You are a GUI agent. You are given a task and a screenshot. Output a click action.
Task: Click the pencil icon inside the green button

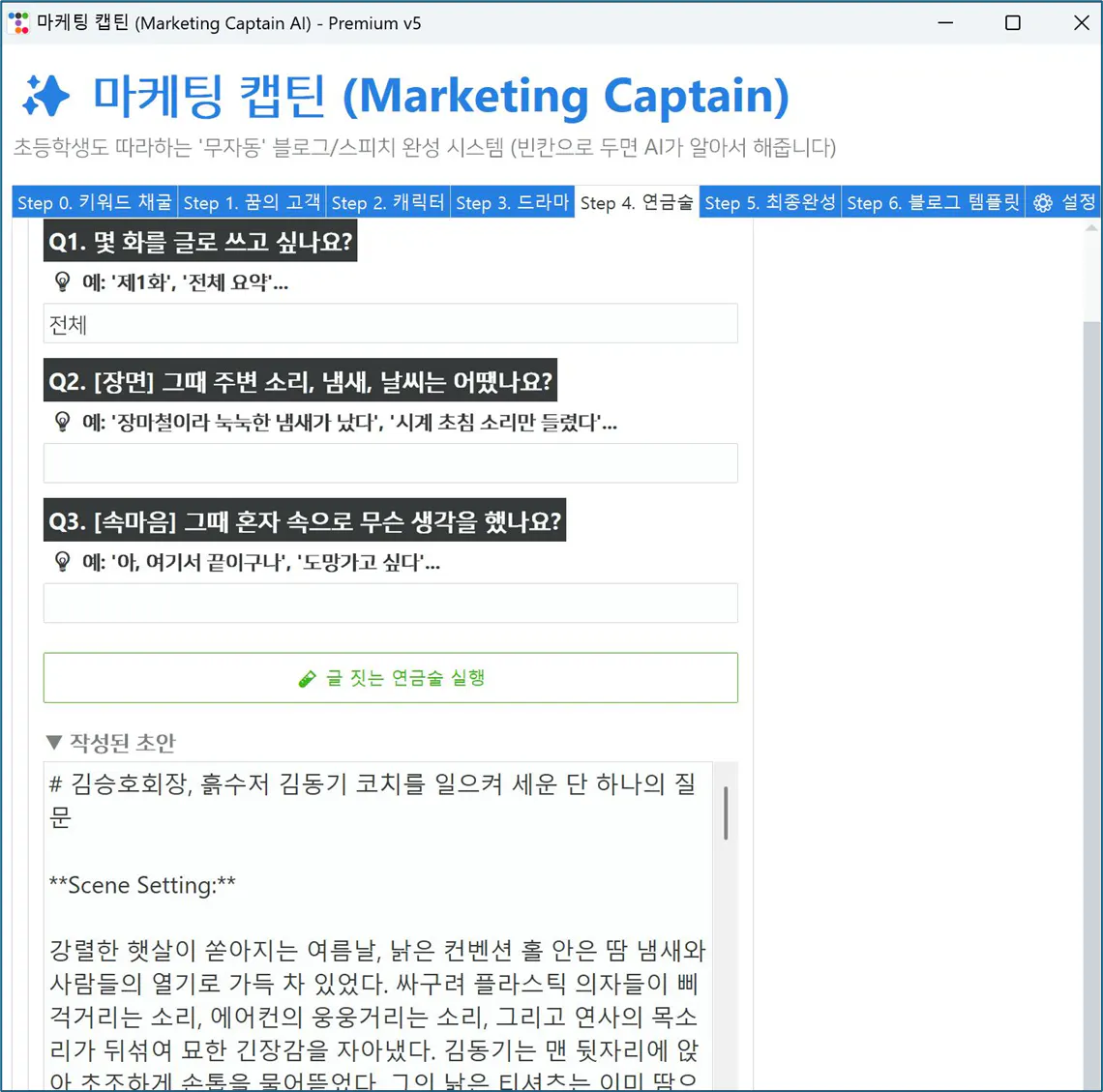click(x=309, y=677)
